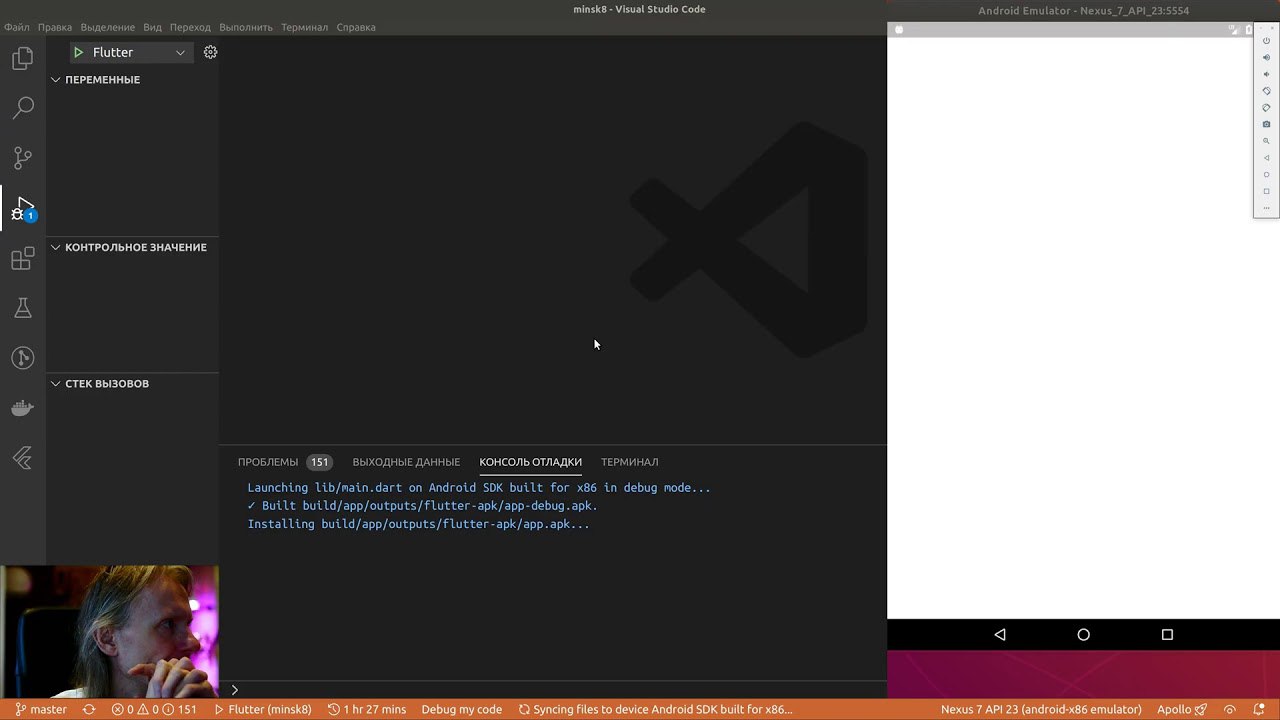Click the Built app-debug.apk console line
The height and width of the screenshot is (720, 1280).
pyautogui.click(x=423, y=506)
